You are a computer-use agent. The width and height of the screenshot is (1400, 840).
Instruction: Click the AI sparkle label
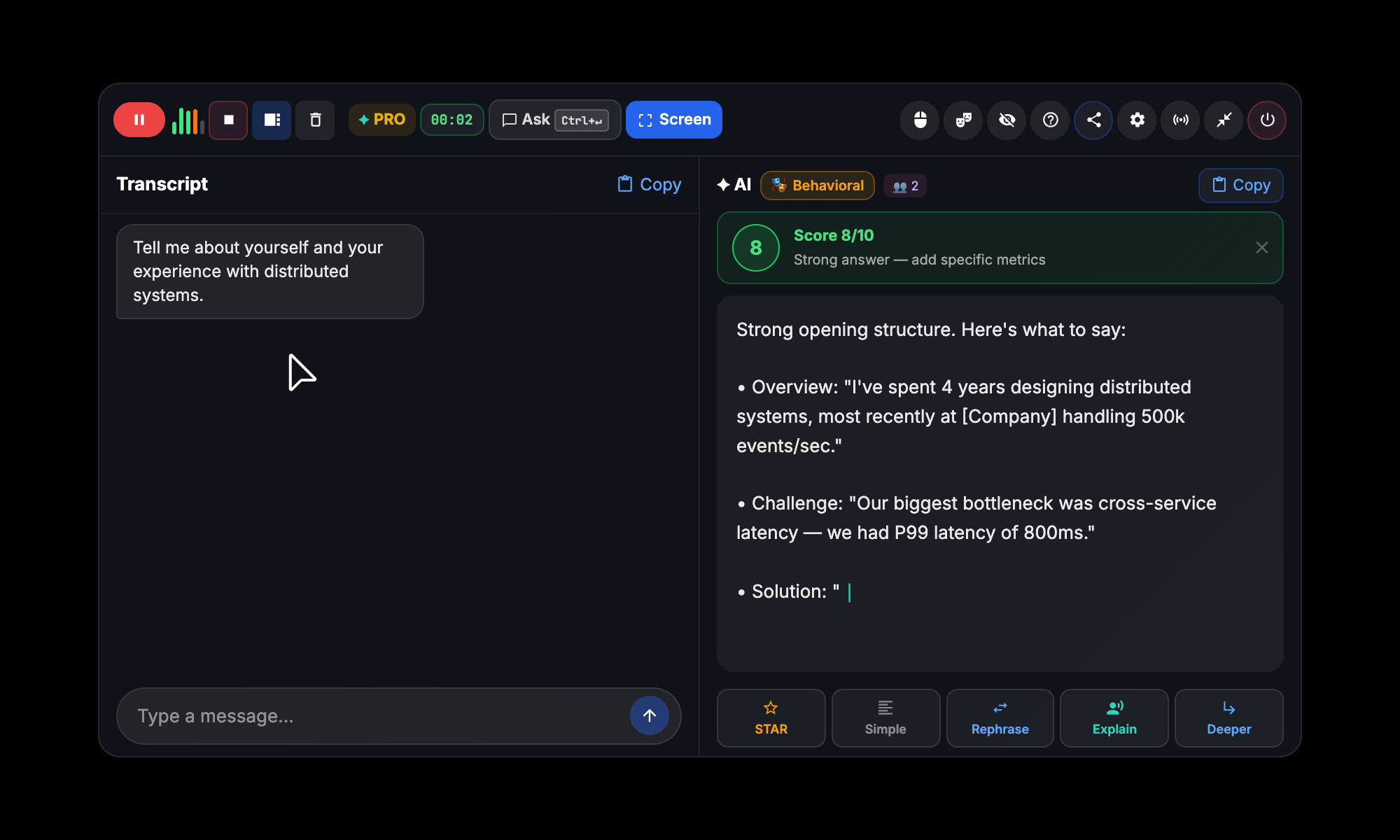(734, 185)
